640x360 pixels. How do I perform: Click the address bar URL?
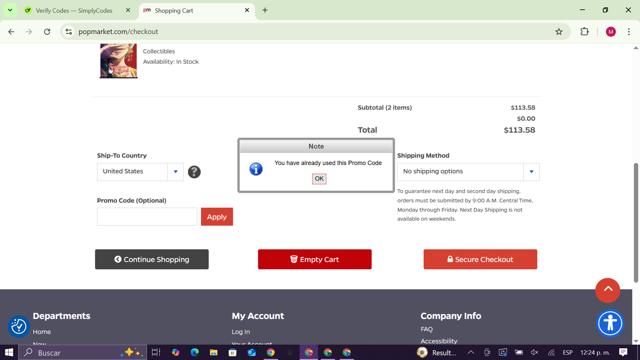(x=118, y=31)
